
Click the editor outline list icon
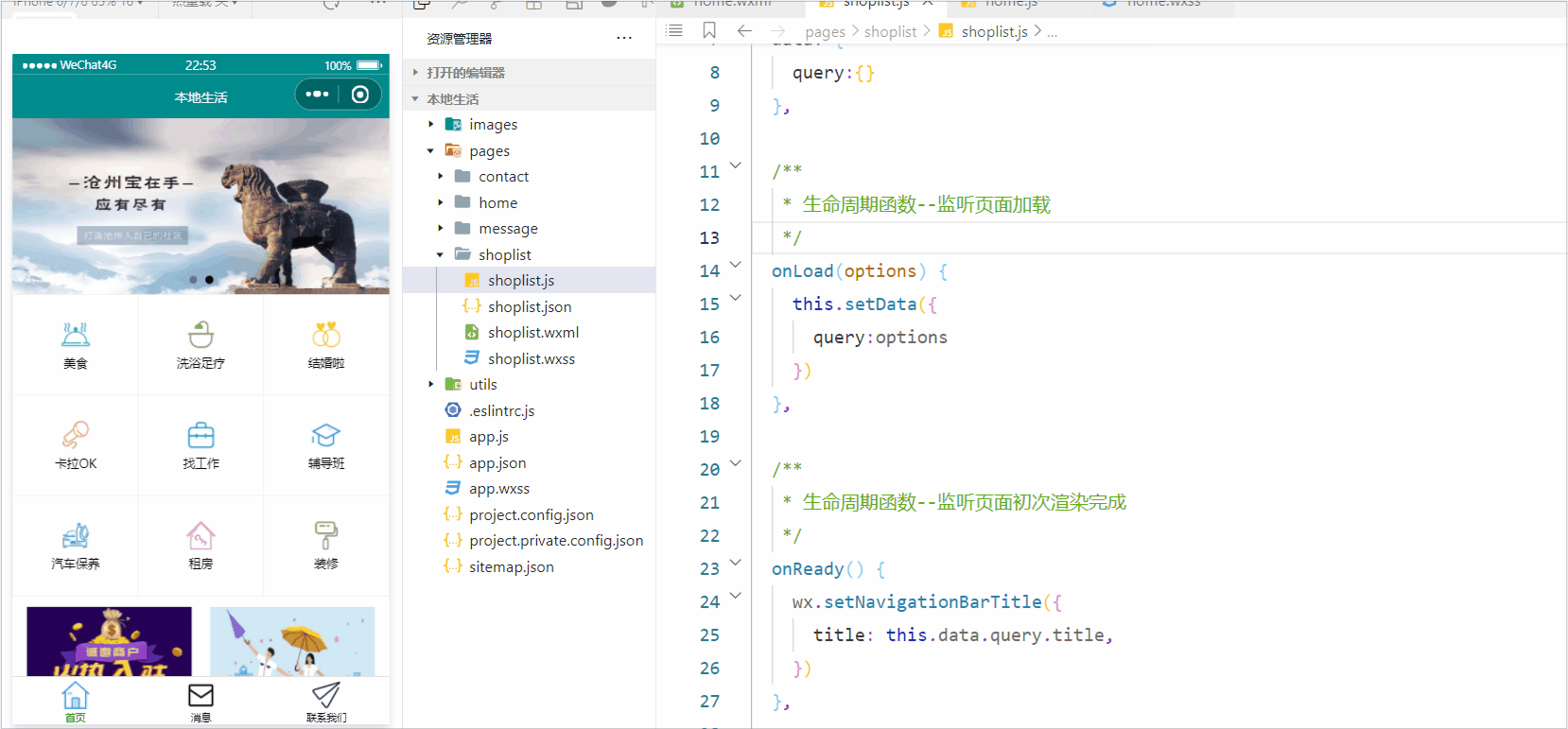pyautogui.click(x=674, y=30)
